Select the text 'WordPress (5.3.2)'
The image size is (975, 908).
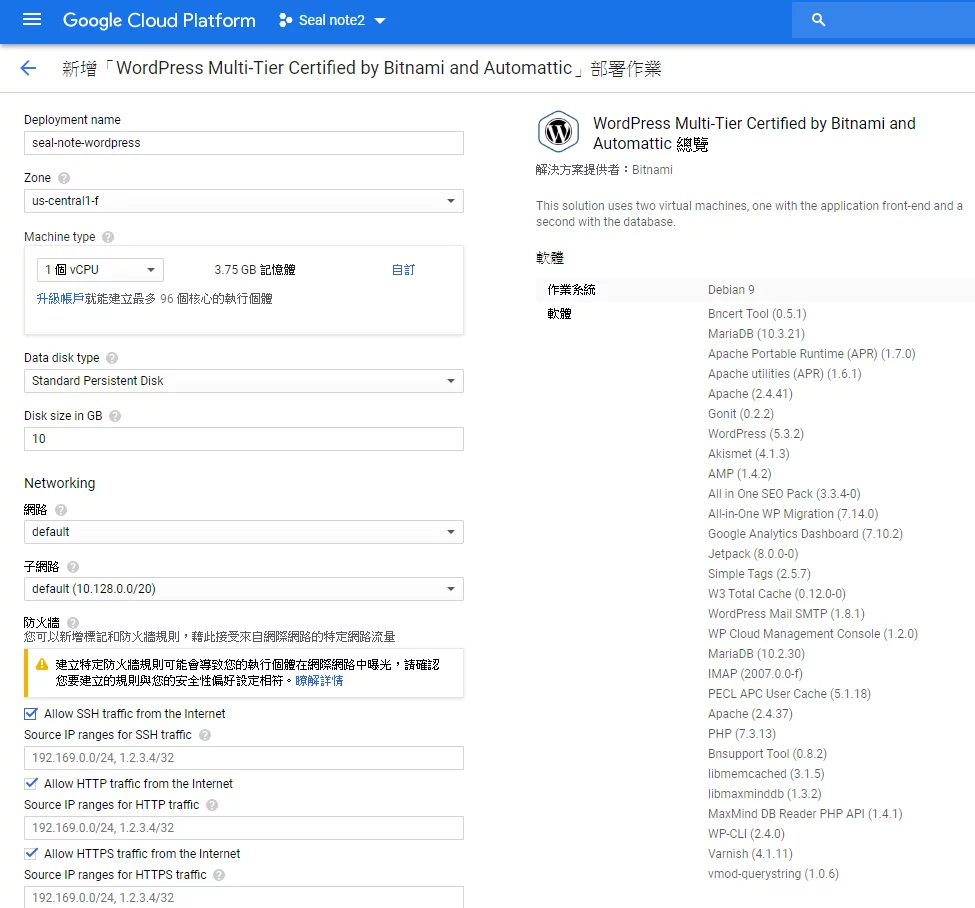[756, 434]
